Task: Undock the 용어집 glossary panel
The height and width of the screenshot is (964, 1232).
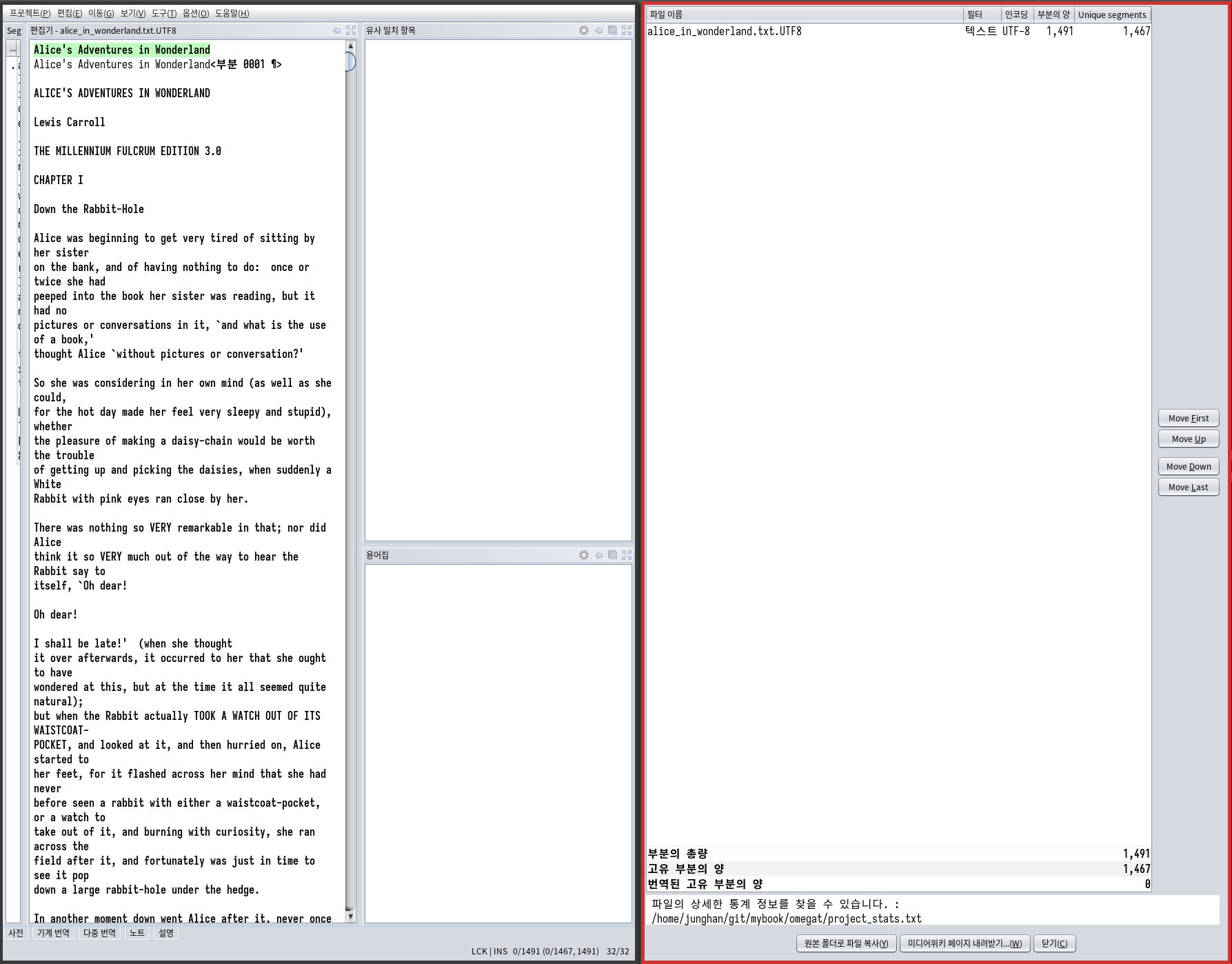Action: pos(612,555)
